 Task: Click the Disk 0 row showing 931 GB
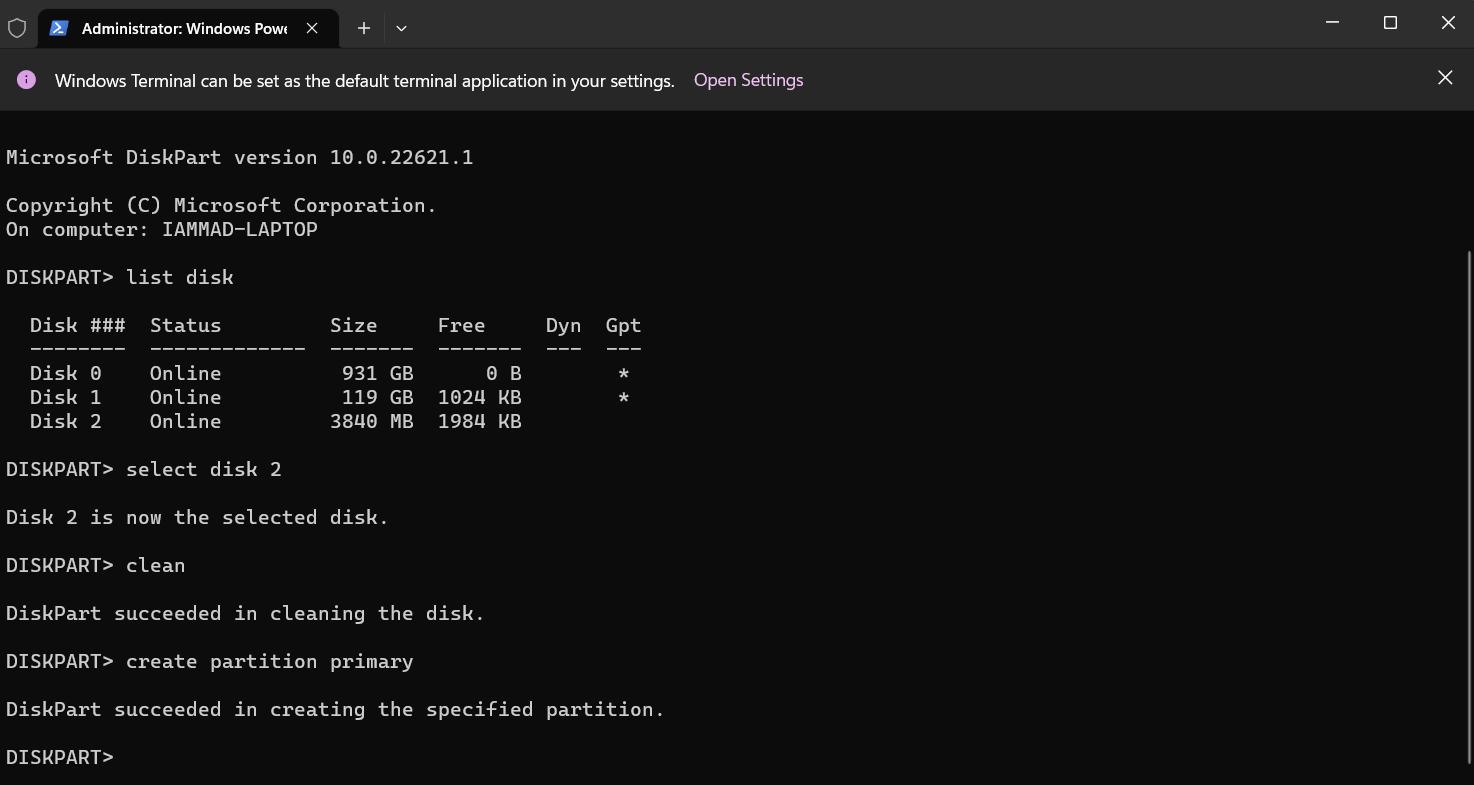click(275, 373)
